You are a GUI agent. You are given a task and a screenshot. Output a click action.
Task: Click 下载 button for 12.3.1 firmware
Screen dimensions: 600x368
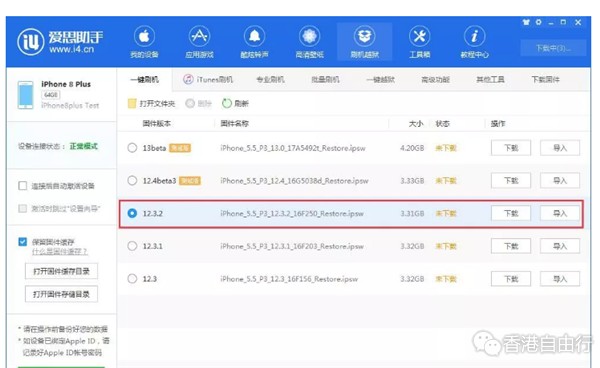511,246
